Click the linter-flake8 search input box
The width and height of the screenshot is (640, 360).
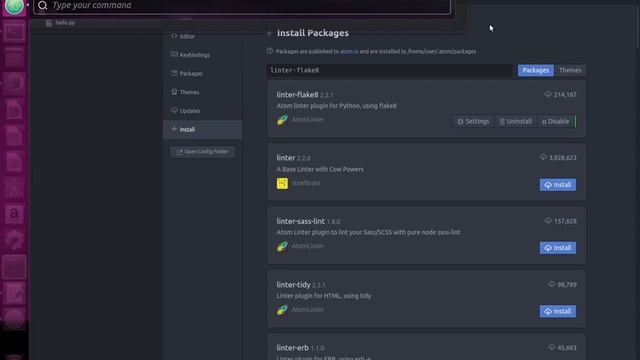tap(390, 70)
